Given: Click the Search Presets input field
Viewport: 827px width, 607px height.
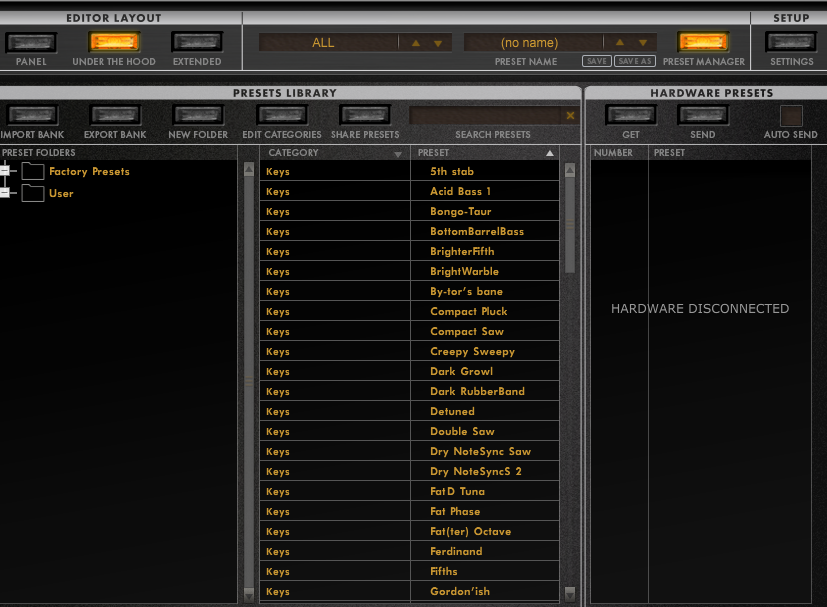Looking at the screenshot, I should coord(486,116).
